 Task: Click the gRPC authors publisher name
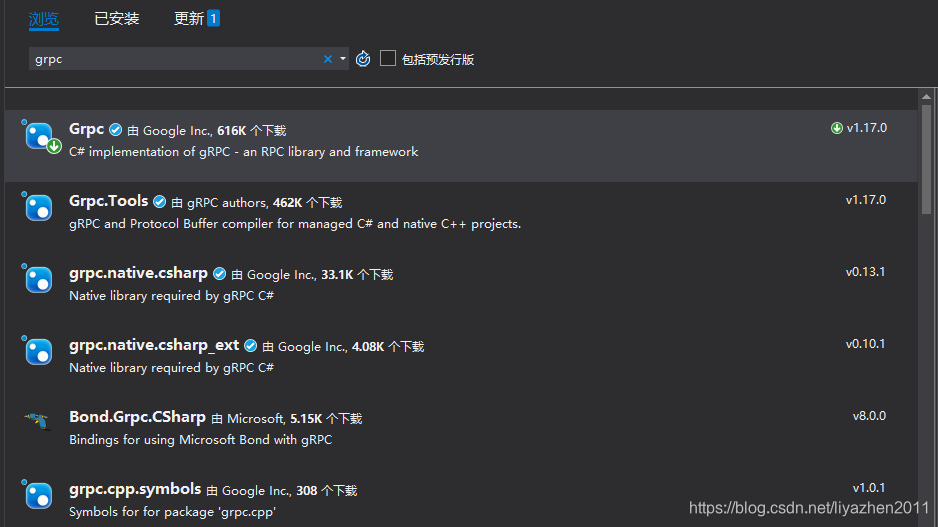point(227,203)
